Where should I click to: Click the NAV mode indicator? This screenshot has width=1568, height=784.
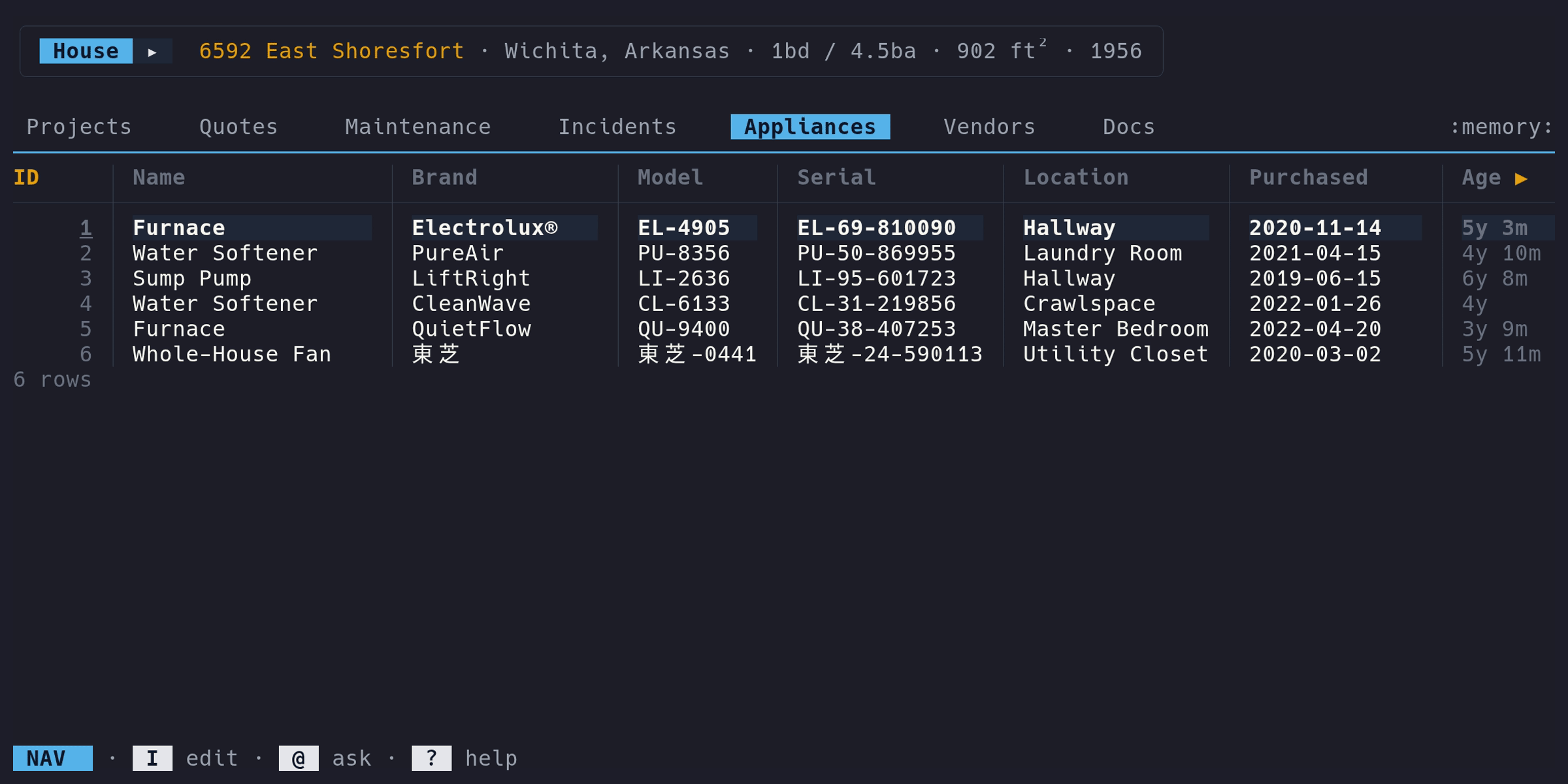[52, 759]
